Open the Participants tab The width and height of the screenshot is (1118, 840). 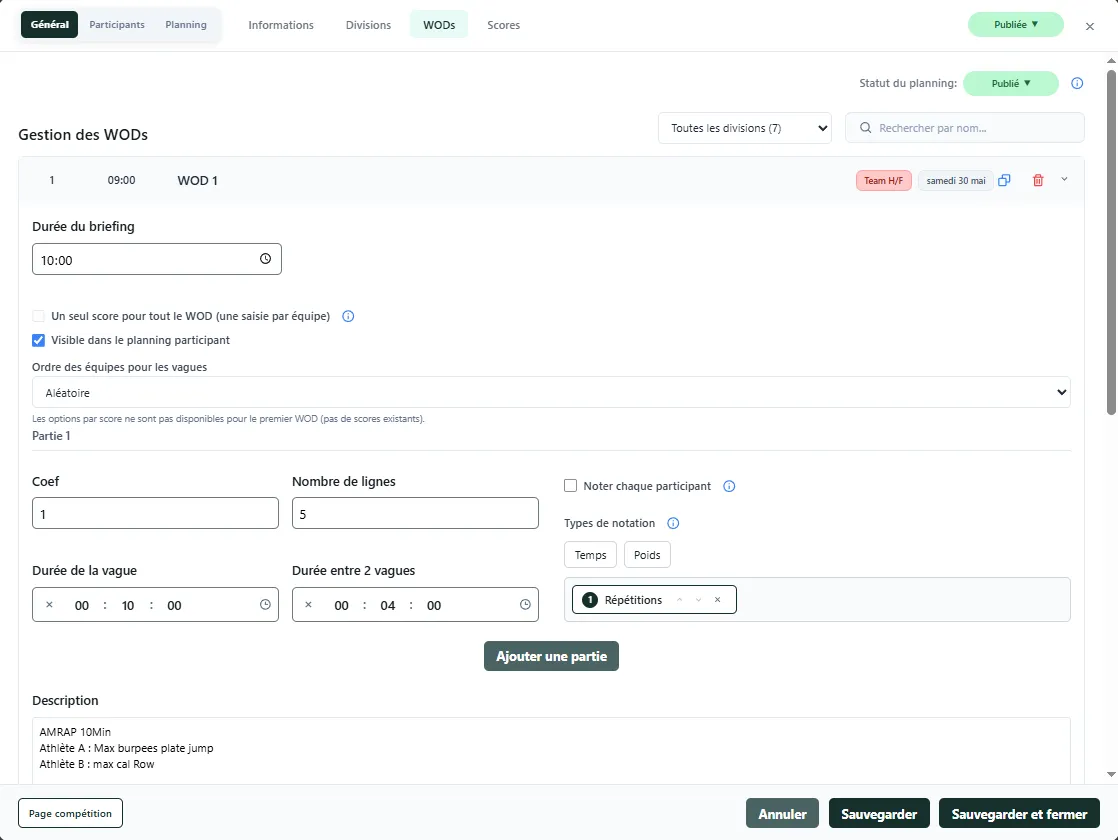[x=117, y=25]
